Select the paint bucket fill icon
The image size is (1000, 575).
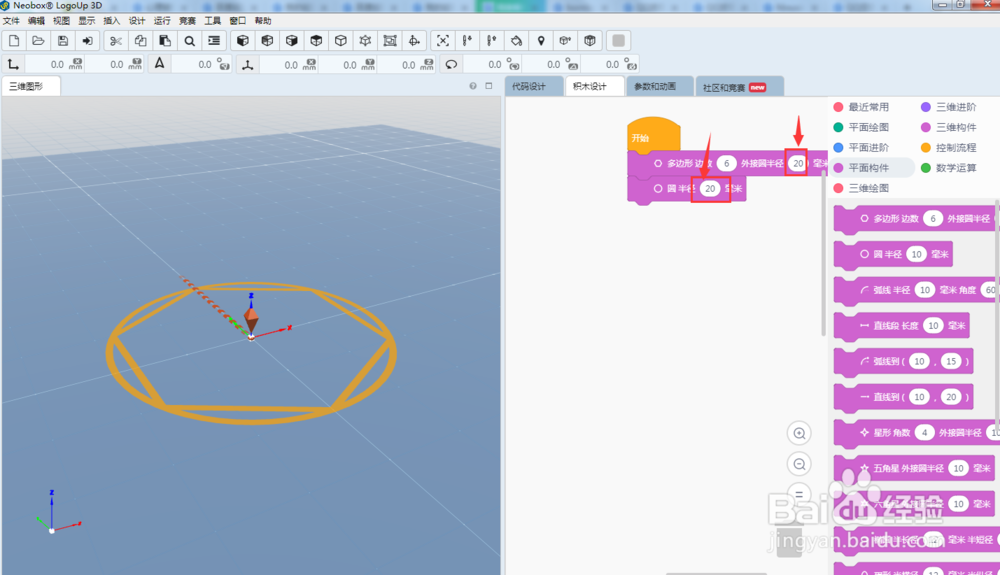tap(516, 41)
